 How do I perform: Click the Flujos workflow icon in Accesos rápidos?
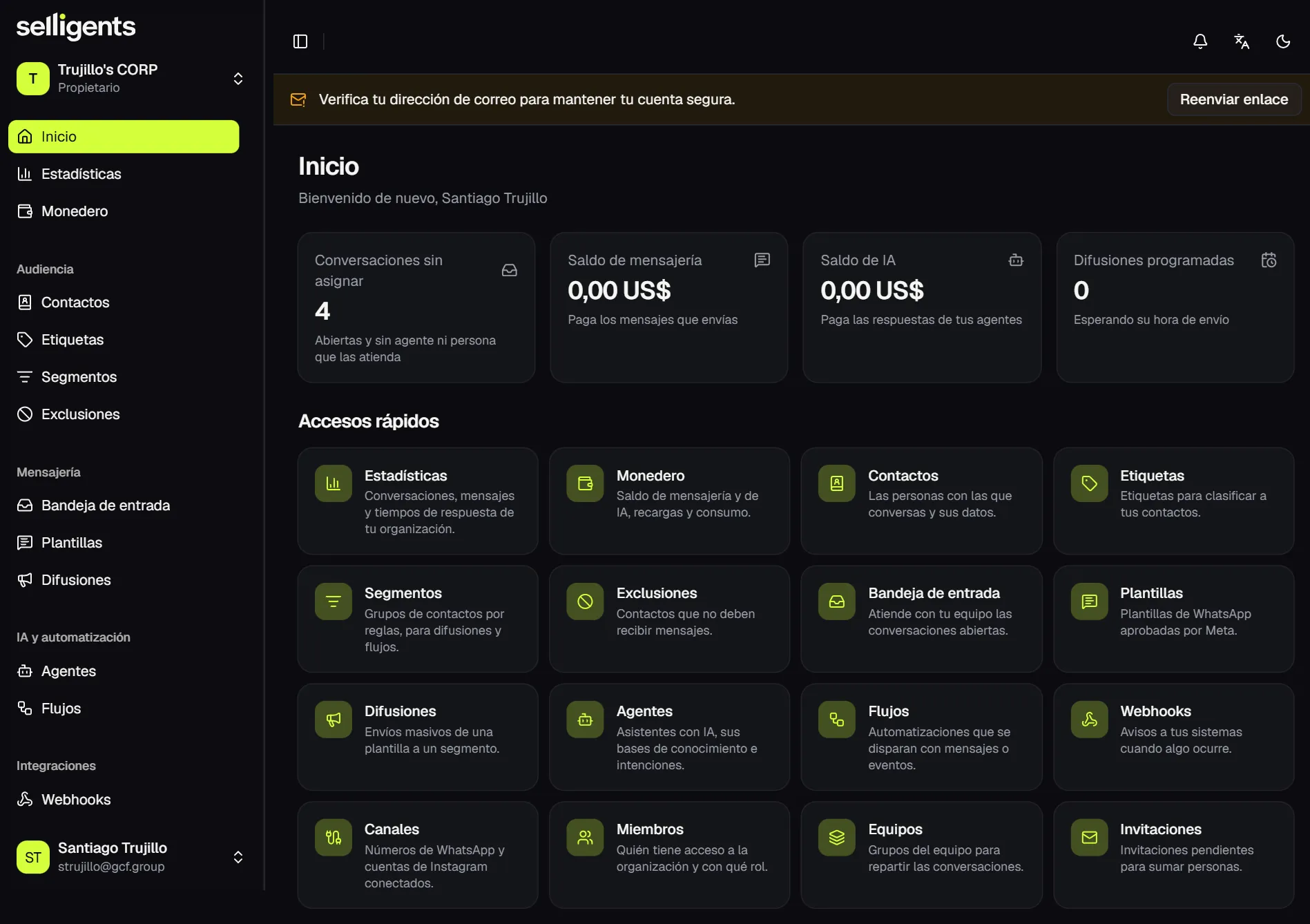837,720
